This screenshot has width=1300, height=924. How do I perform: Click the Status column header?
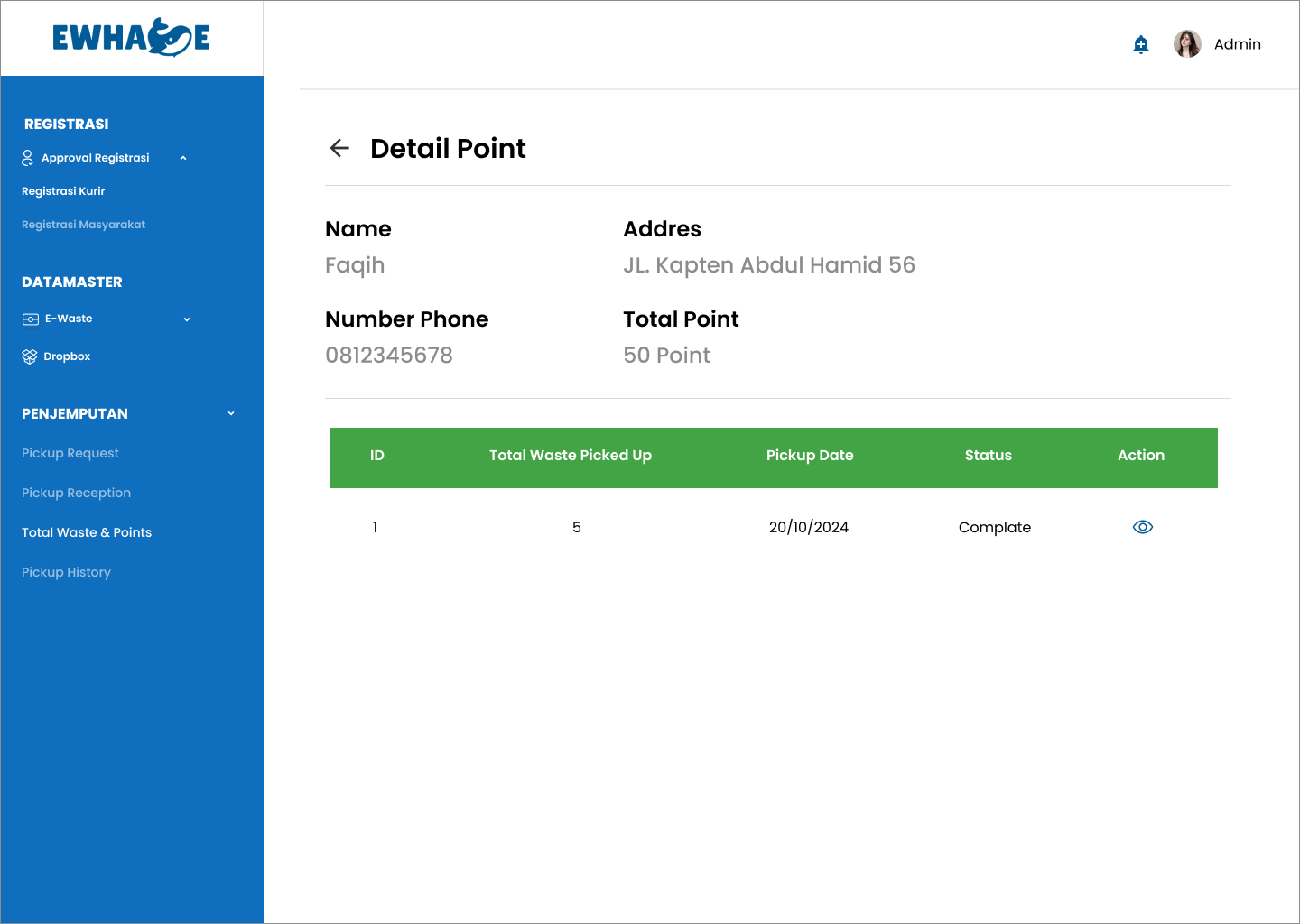tap(988, 456)
